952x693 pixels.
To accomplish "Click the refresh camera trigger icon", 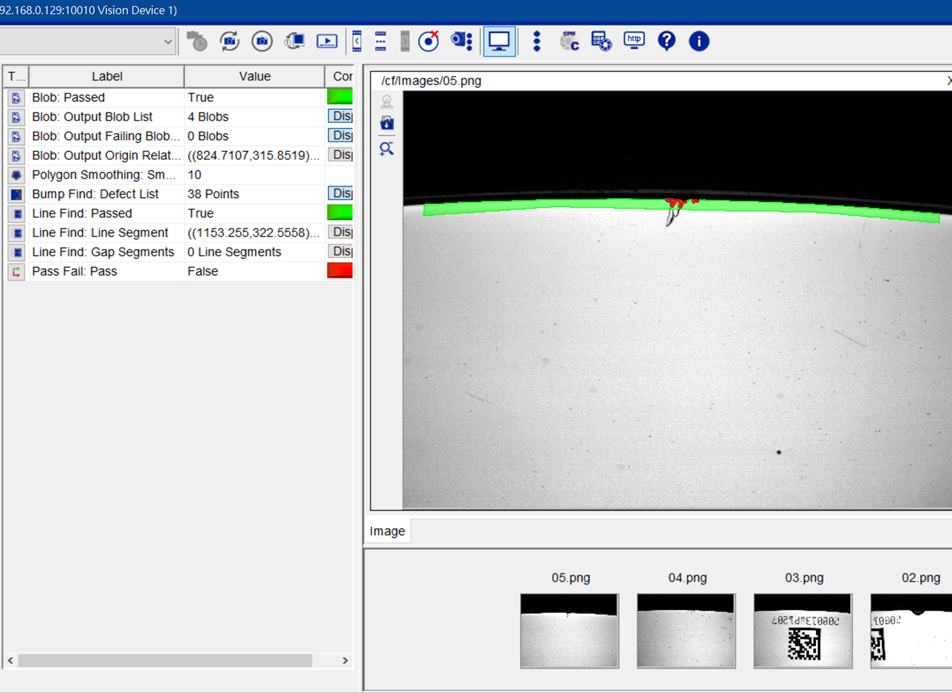I will [230, 41].
